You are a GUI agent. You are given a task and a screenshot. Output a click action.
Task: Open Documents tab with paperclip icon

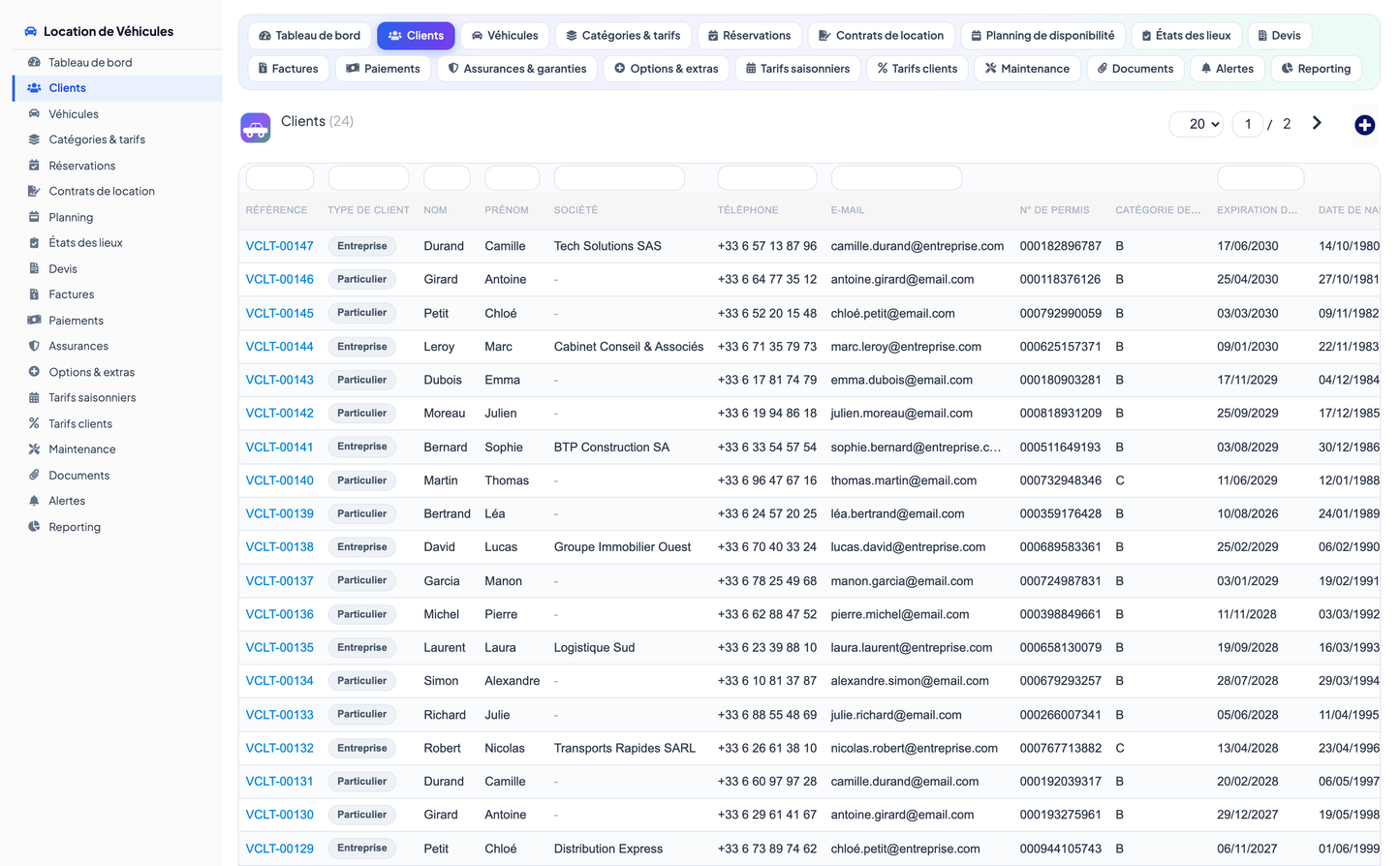tap(1135, 69)
